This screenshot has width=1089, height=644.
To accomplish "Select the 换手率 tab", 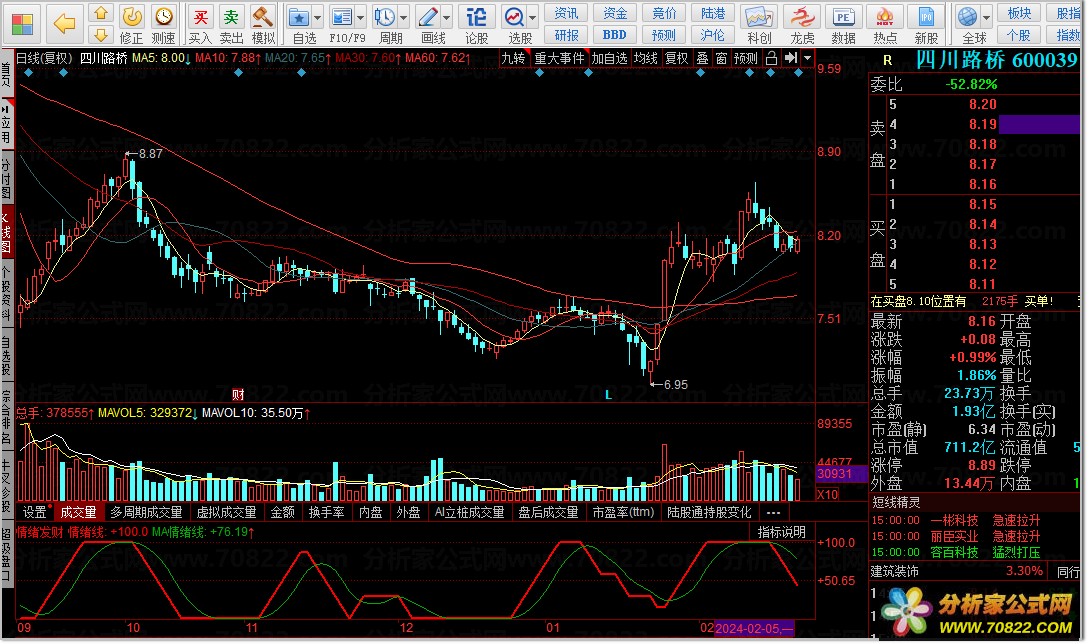I will coord(326,512).
